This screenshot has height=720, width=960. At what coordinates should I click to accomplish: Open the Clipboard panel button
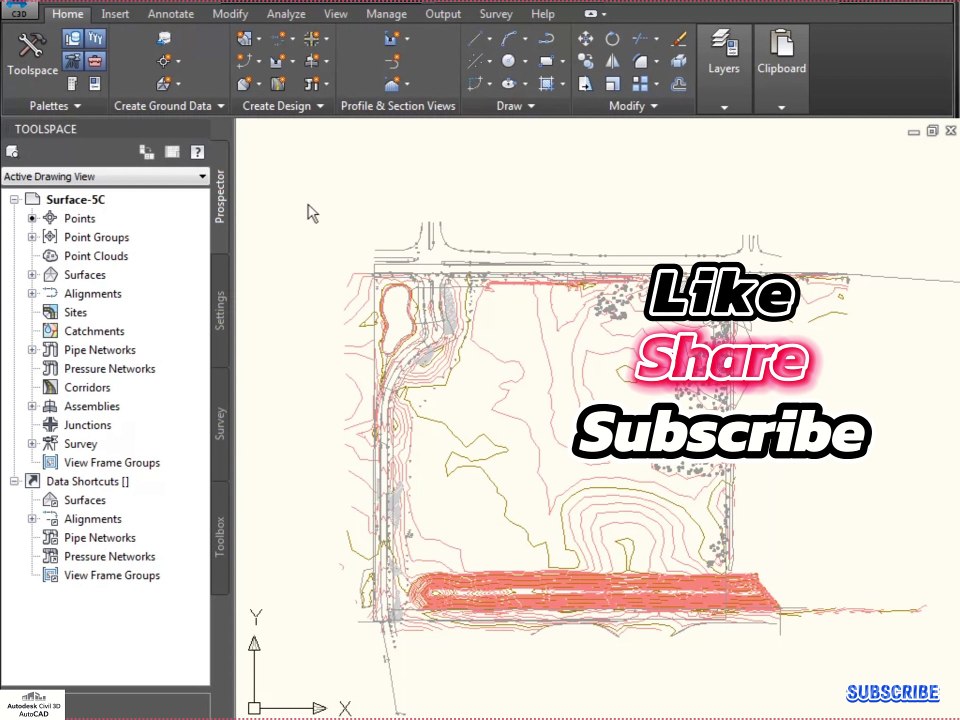[x=781, y=53]
